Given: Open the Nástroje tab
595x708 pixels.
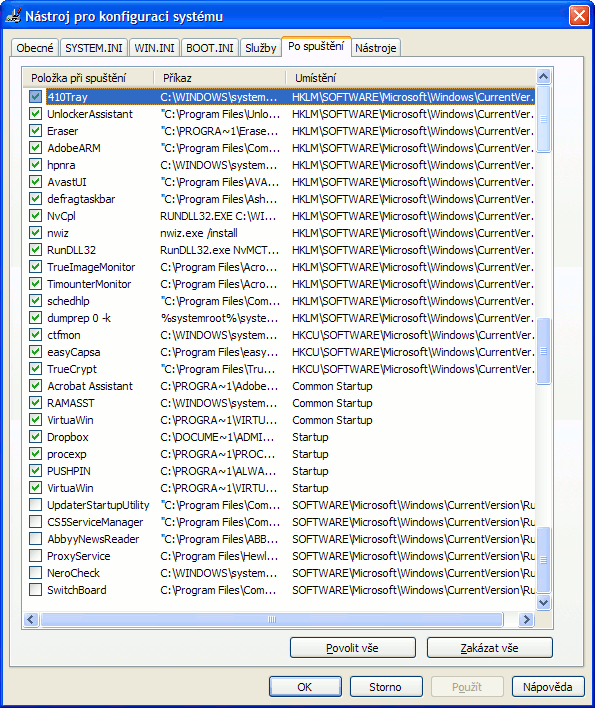Looking at the screenshot, I should (376, 48).
